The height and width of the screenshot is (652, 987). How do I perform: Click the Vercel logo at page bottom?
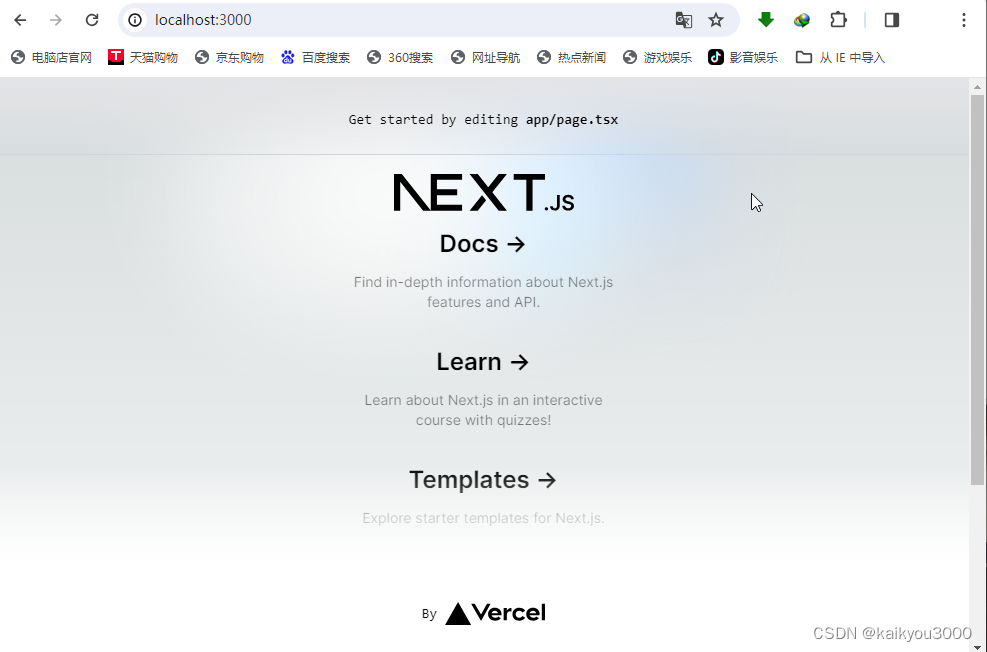coord(495,613)
